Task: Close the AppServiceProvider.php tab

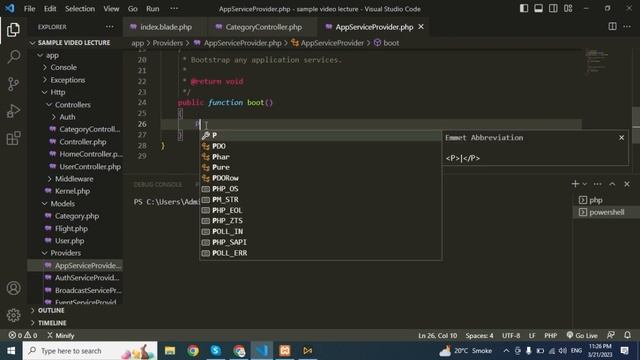Action: pyautogui.click(x=421, y=27)
